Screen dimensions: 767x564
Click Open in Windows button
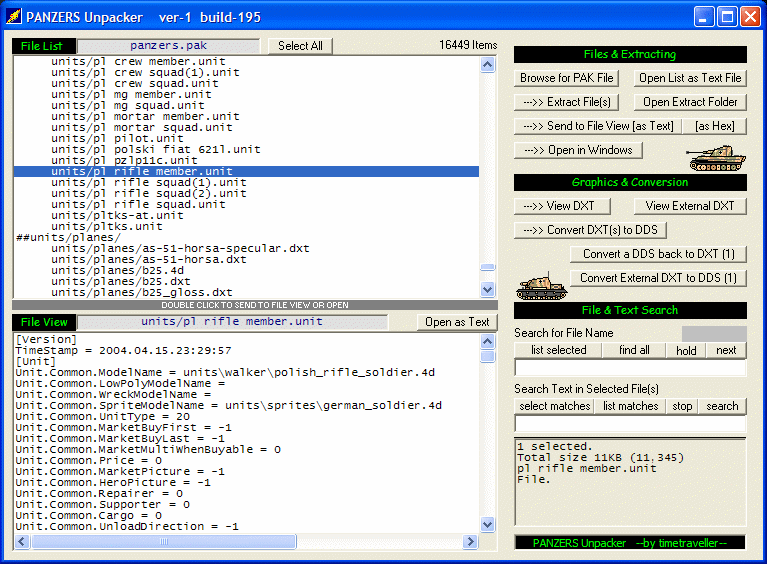pos(578,150)
